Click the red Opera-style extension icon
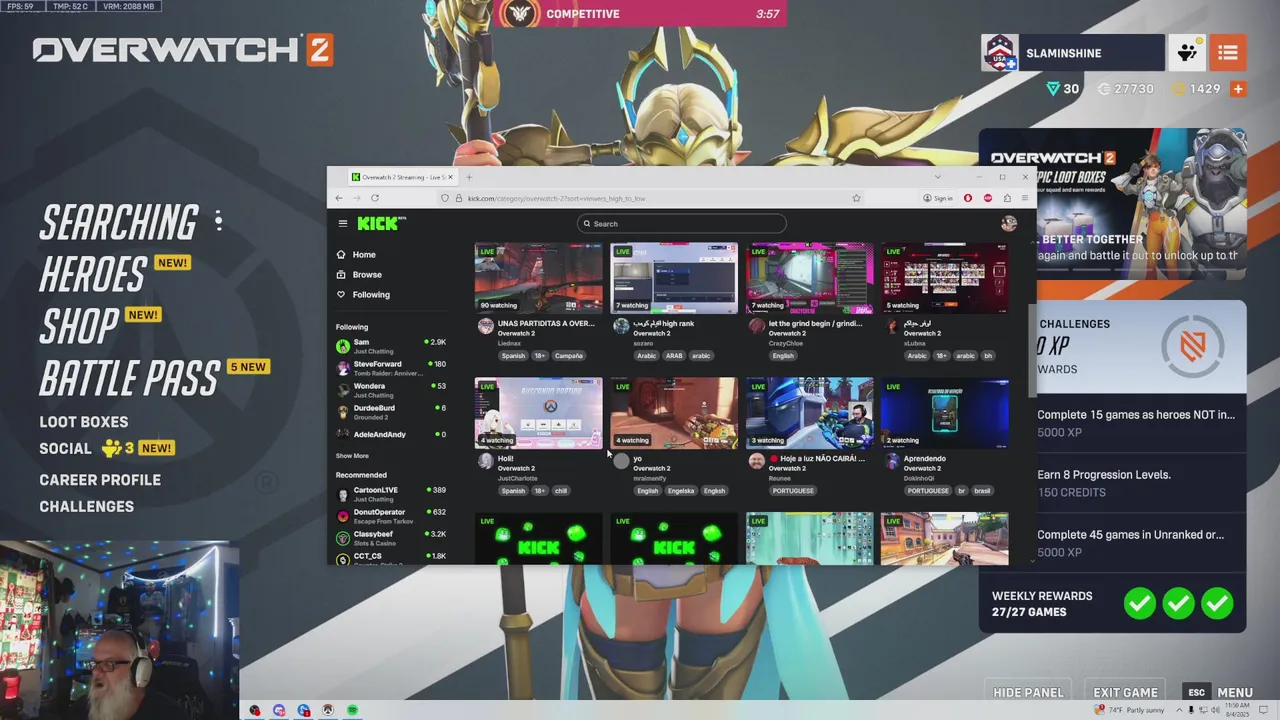The width and height of the screenshot is (1280, 720). point(967,198)
